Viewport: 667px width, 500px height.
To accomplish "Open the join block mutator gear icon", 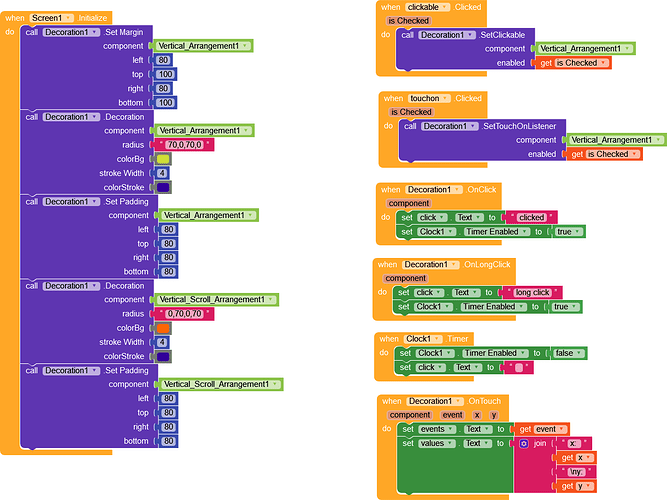I will [524, 444].
